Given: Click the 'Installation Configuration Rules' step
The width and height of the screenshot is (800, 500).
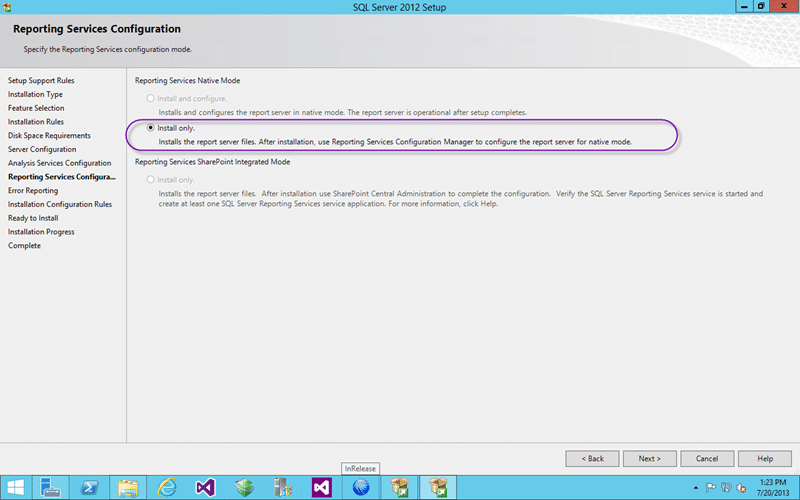Looking at the screenshot, I should [60, 205].
